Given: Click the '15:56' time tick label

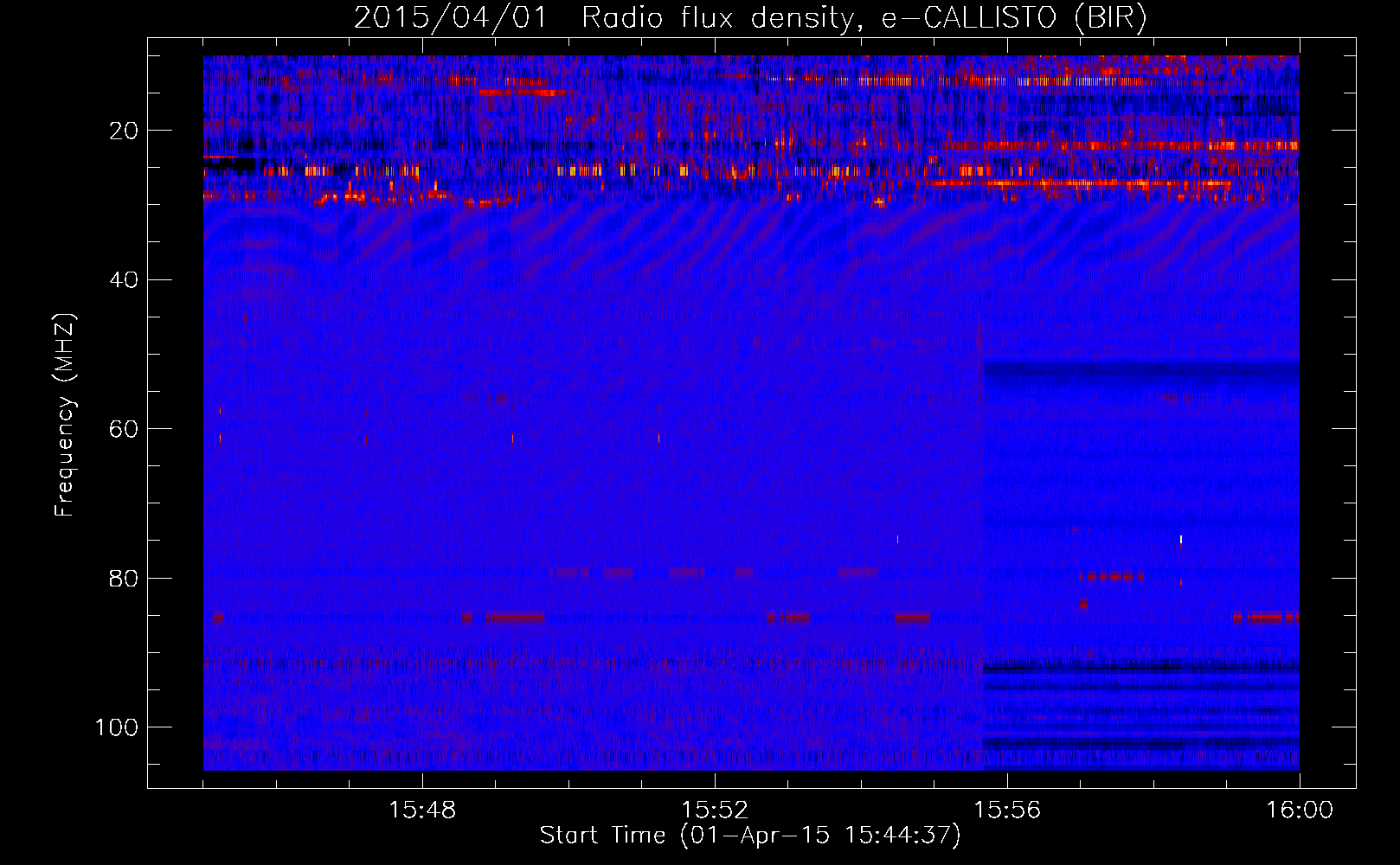Looking at the screenshot, I should coord(1007,811).
